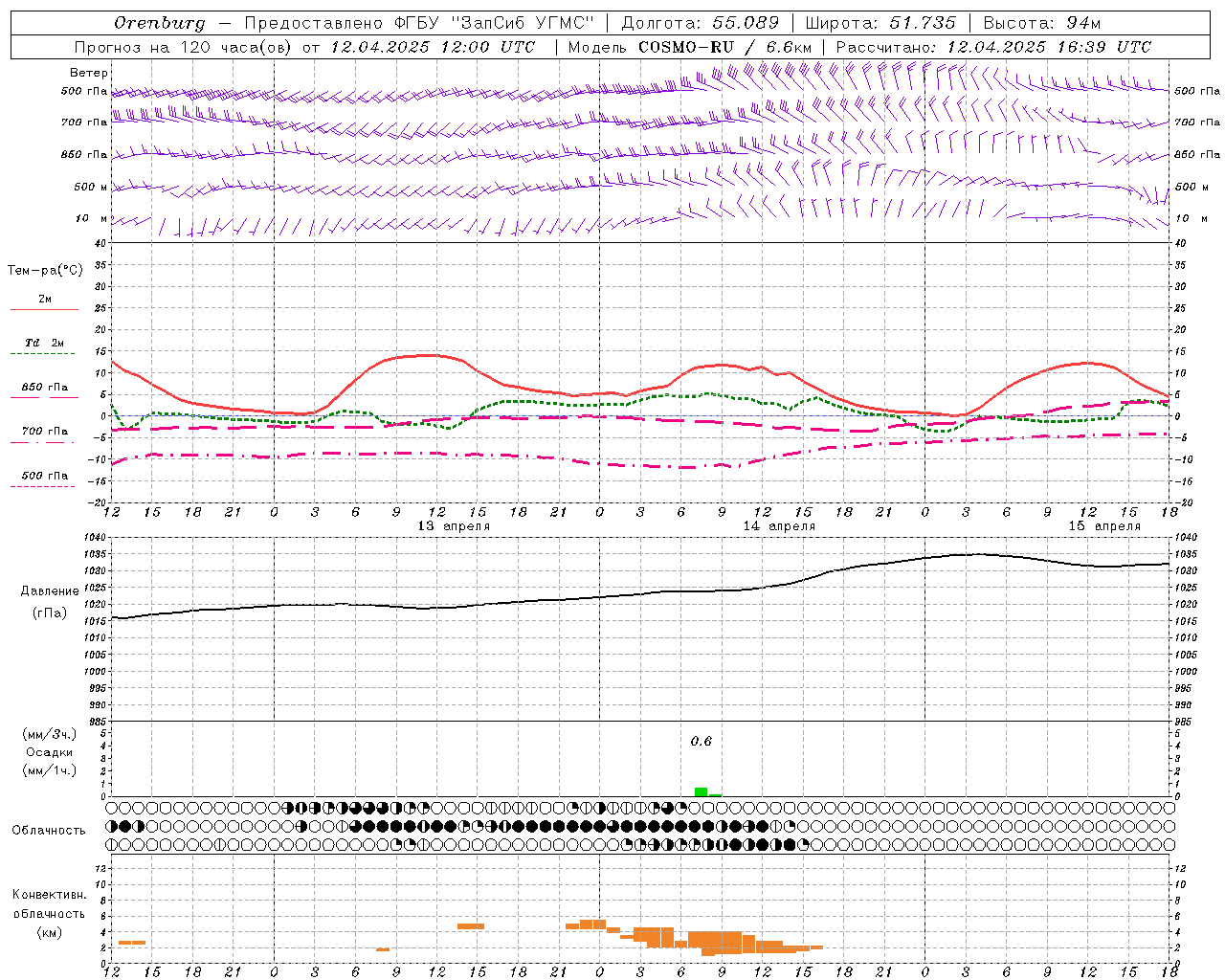Click the "(км)" convective cloud unit label
Image resolution: width=1225 pixels, height=980 pixels.
[x=50, y=932]
